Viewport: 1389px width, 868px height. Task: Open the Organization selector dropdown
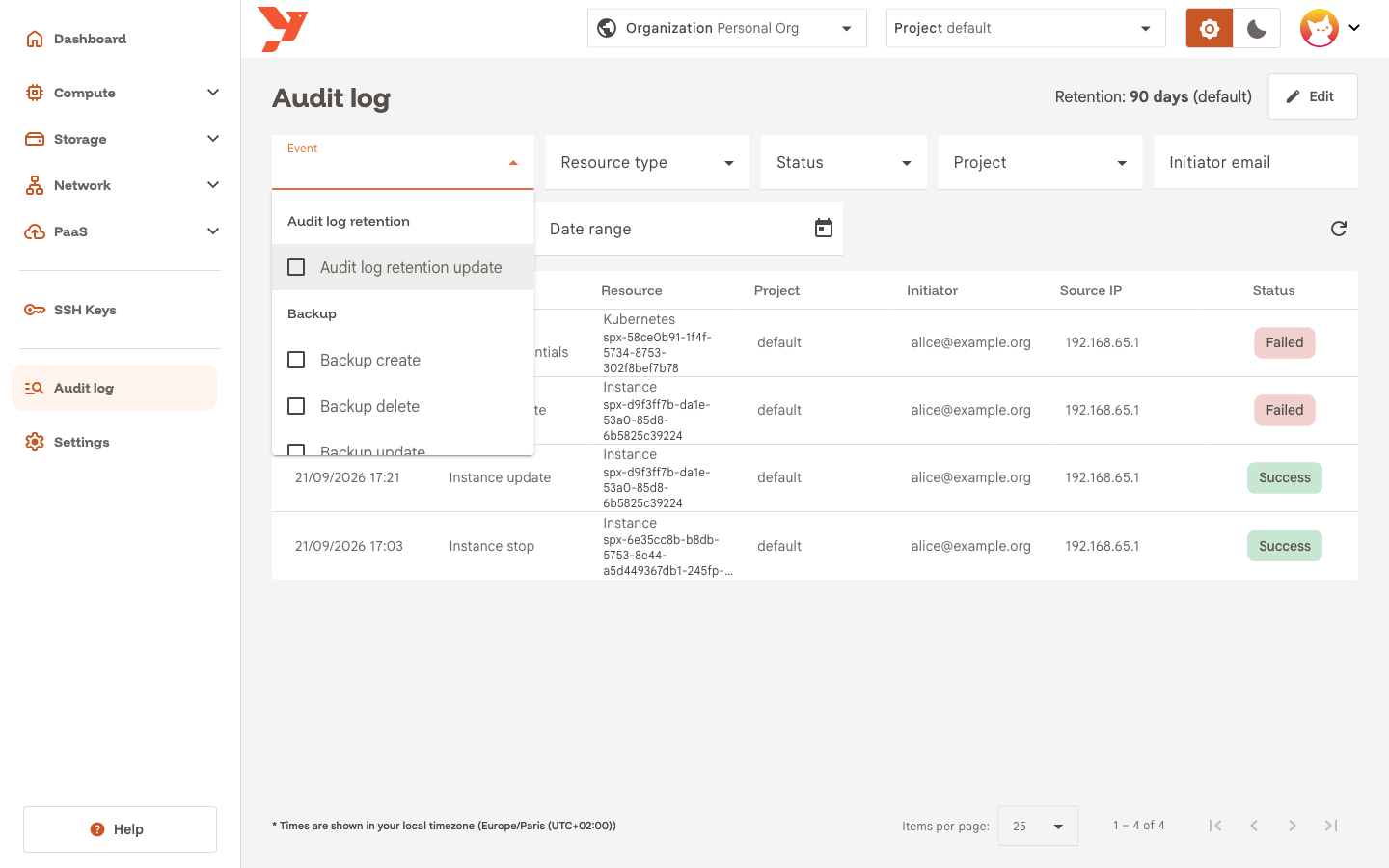[727, 28]
